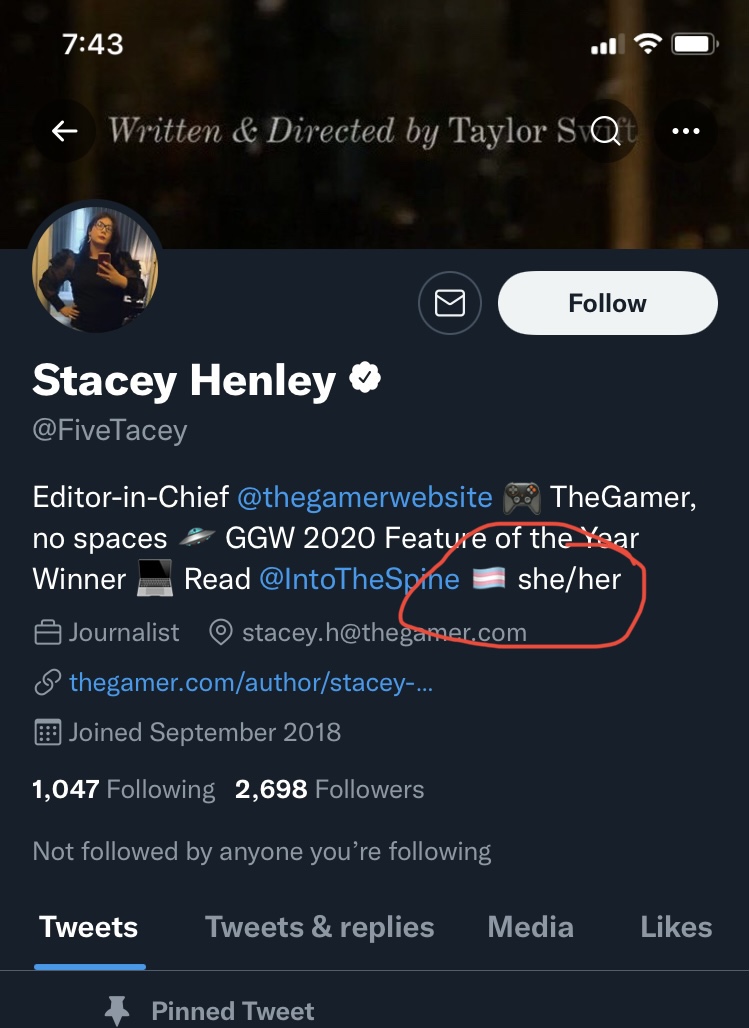The height and width of the screenshot is (1028, 749).
Task: Switch to the Media tab
Action: pos(531,927)
